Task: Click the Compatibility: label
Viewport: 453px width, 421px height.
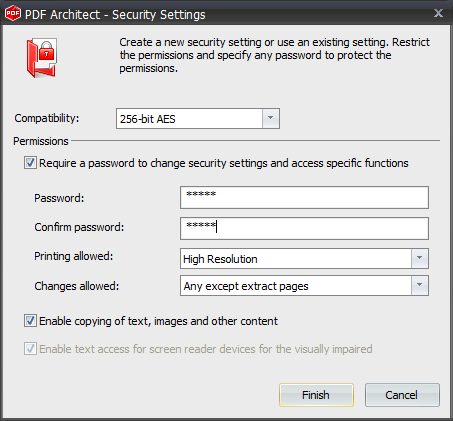Action: (47, 118)
